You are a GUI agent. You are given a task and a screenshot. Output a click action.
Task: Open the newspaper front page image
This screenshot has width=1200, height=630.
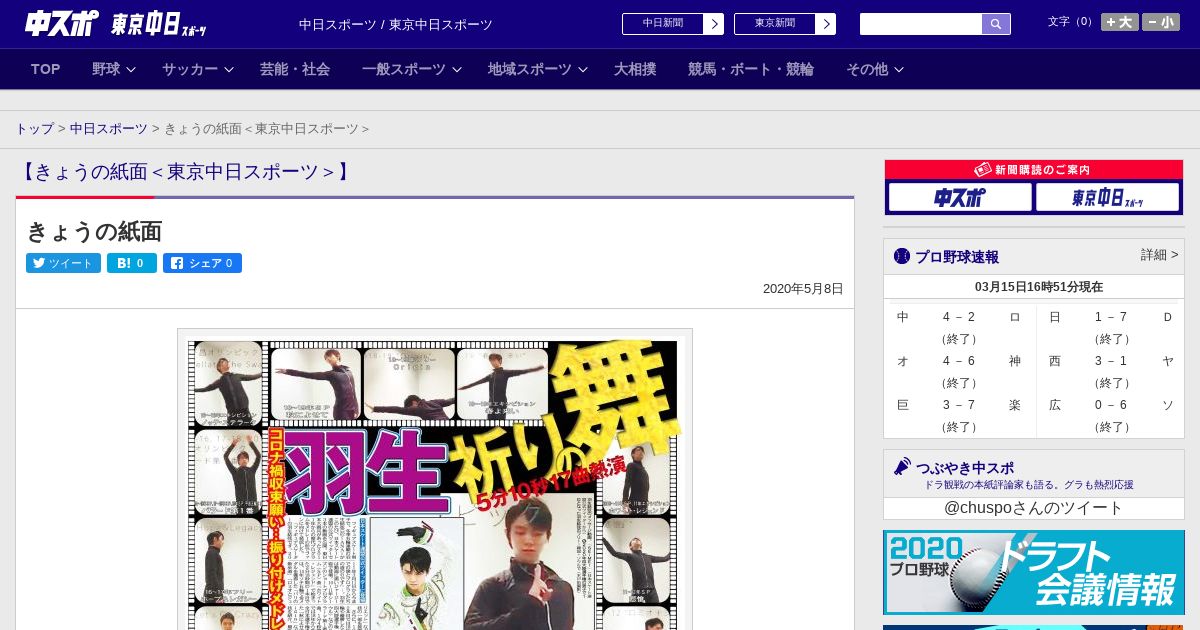click(435, 480)
